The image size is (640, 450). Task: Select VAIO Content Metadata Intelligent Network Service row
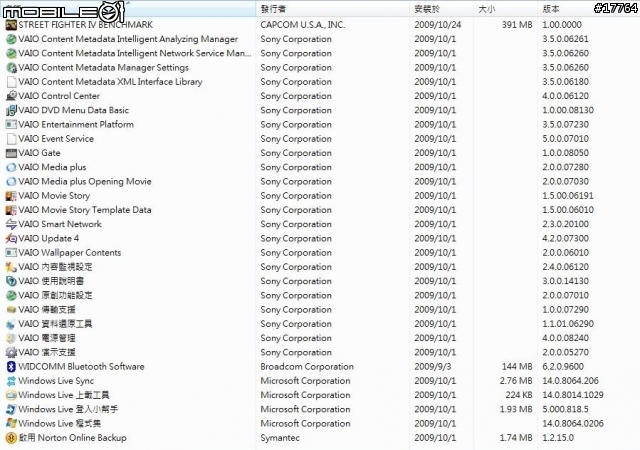pos(320,53)
